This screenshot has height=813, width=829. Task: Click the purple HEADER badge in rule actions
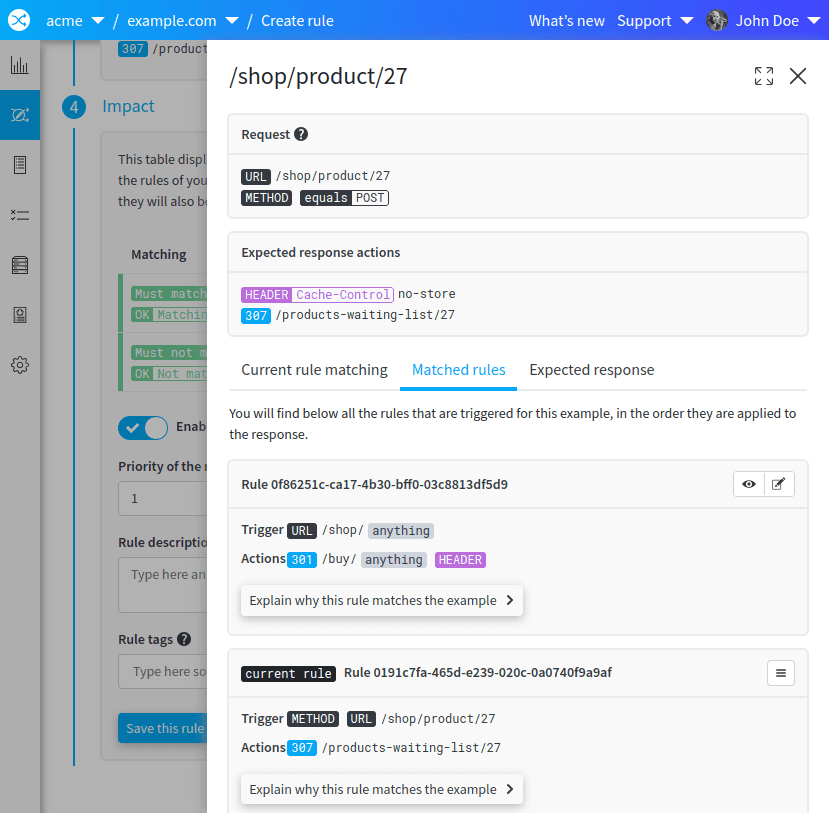click(x=460, y=560)
